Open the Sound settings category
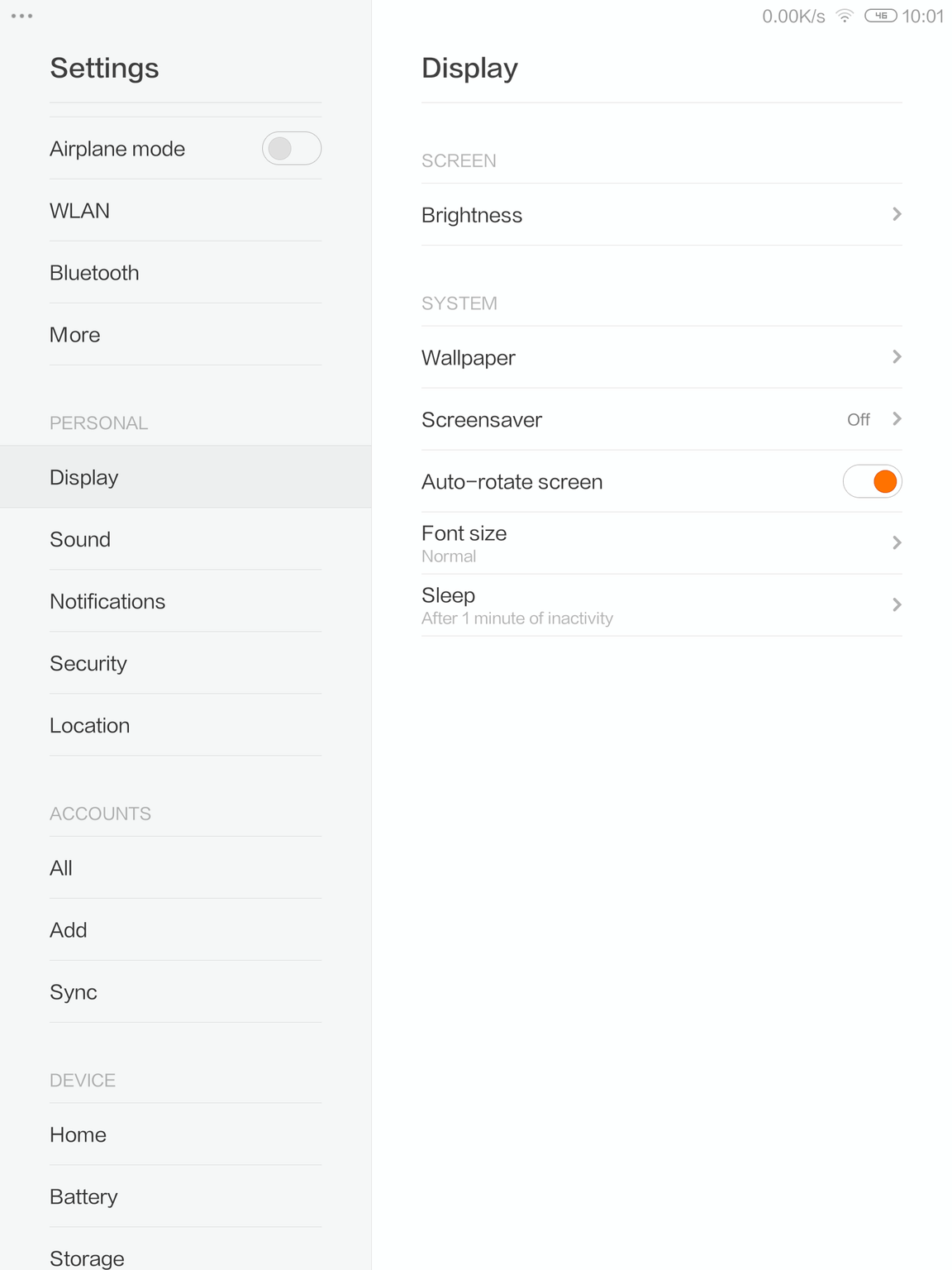Image resolution: width=952 pixels, height=1270 pixels. coord(80,539)
